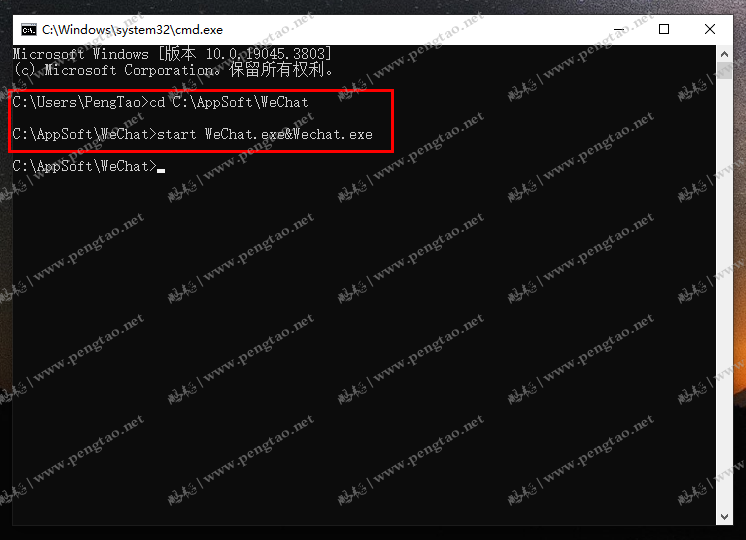Image resolution: width=746 pixels, height=540 pixels.
Task: Click the Microsoft Windows version line
Action: pyautogui.click(x=172, y=54)
